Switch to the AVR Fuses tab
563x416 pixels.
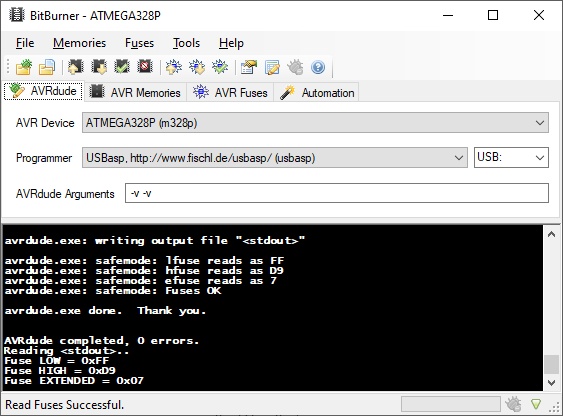(230, 93)
